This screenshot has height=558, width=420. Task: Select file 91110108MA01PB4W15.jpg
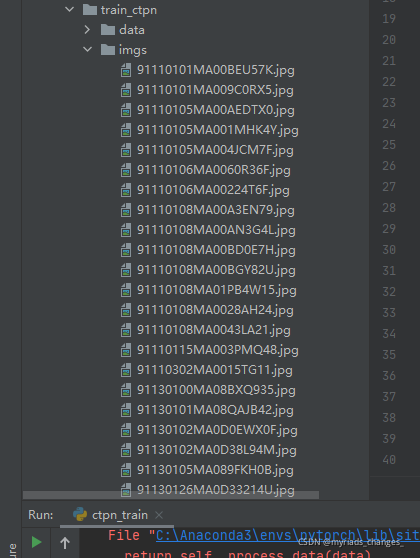click(x=217, y=290)
